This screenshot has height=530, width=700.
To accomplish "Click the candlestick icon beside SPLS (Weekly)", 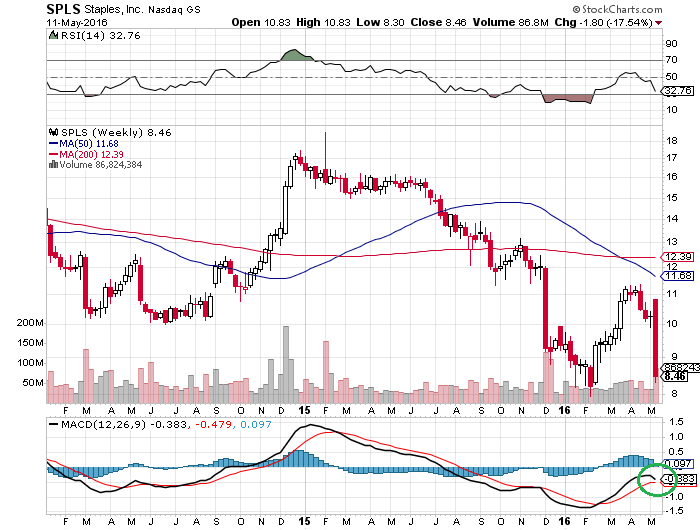I will tap(53, 132).
